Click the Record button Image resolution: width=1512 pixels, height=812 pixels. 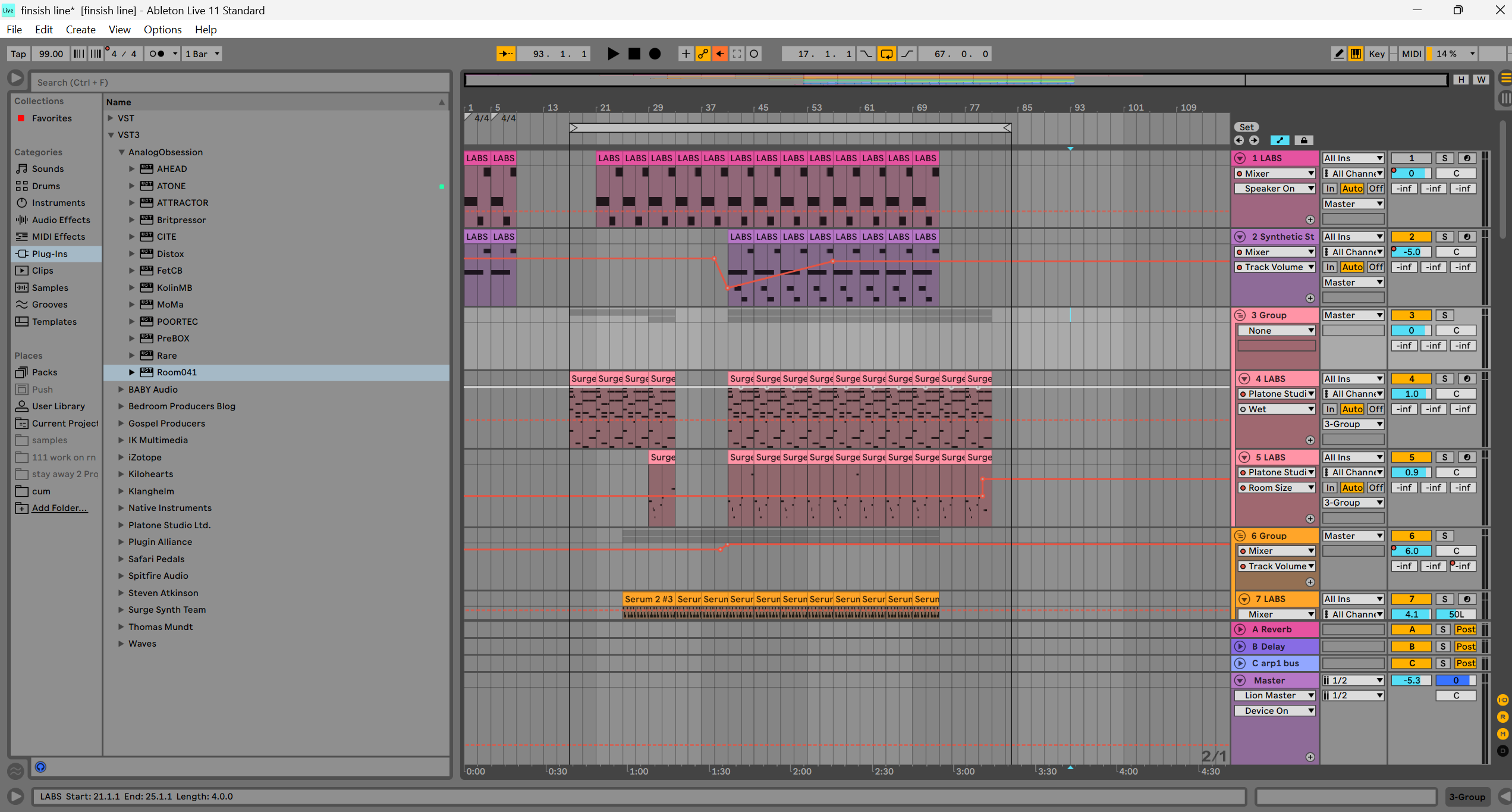[655, 54]
